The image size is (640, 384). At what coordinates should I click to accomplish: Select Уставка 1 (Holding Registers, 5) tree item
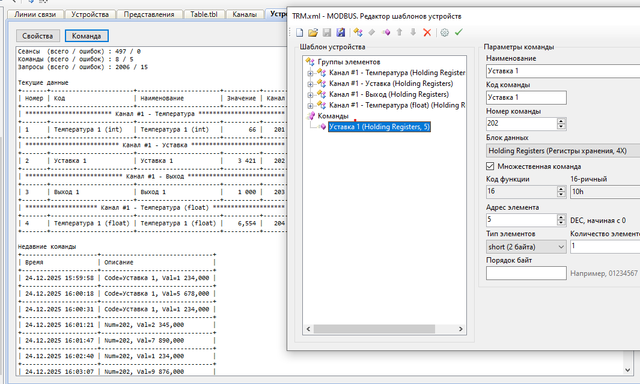click(x=379, y=127)
